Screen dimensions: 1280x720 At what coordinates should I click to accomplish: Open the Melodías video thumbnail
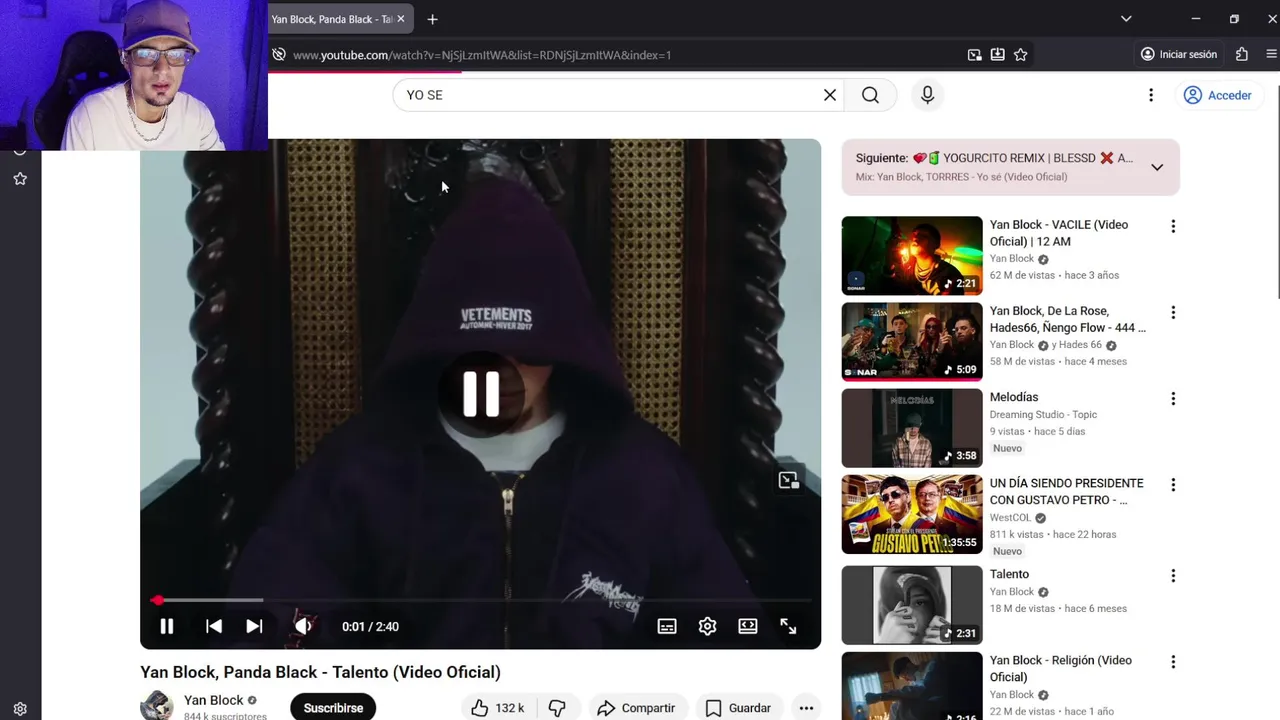(x=912, y=428)
